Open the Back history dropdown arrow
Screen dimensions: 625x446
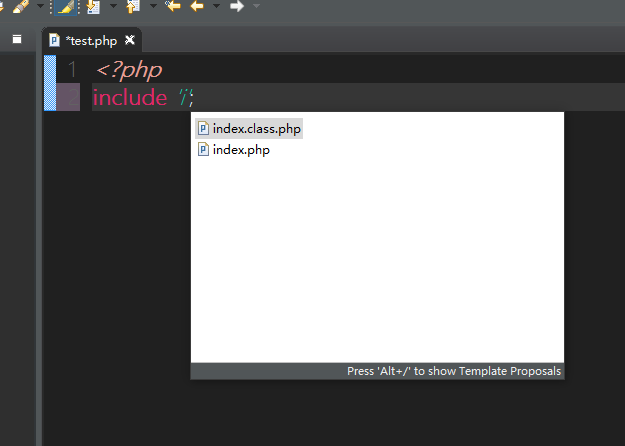coord(216,6)
